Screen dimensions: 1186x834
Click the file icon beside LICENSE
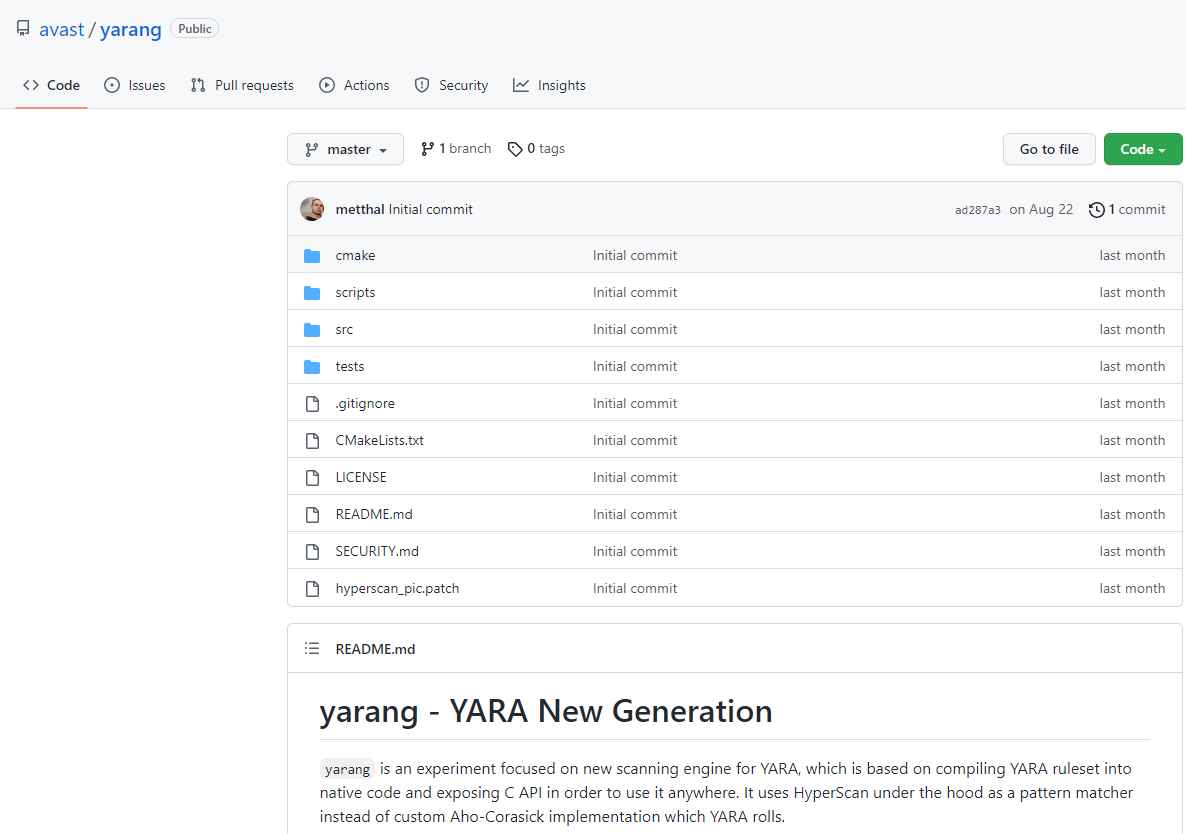click(312, 477)
